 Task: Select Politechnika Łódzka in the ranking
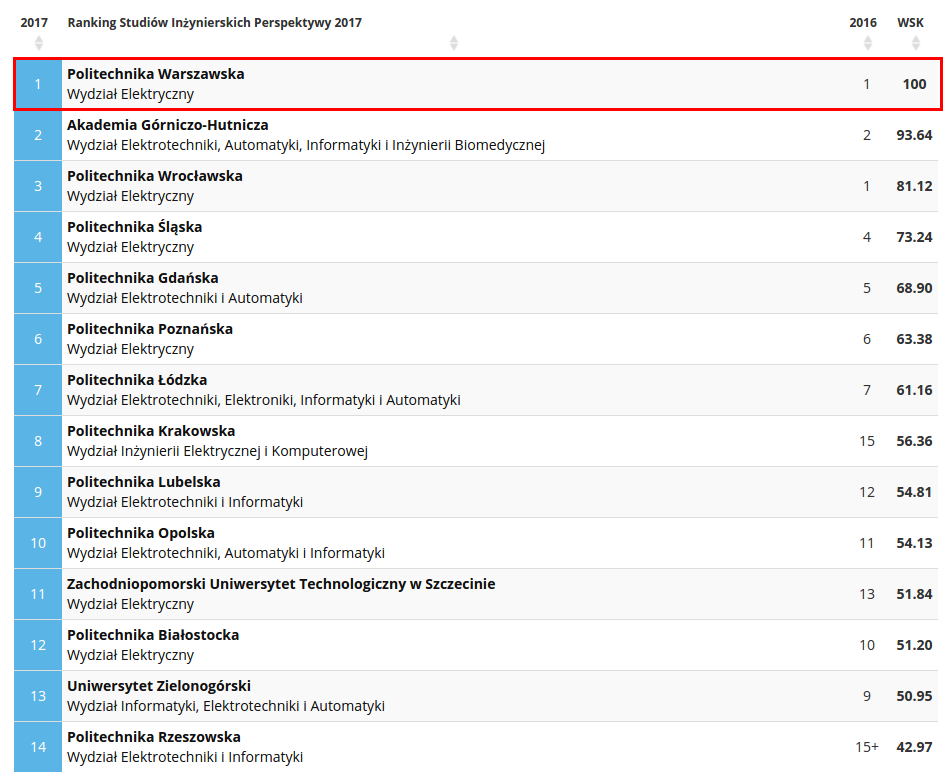point(137,380)
